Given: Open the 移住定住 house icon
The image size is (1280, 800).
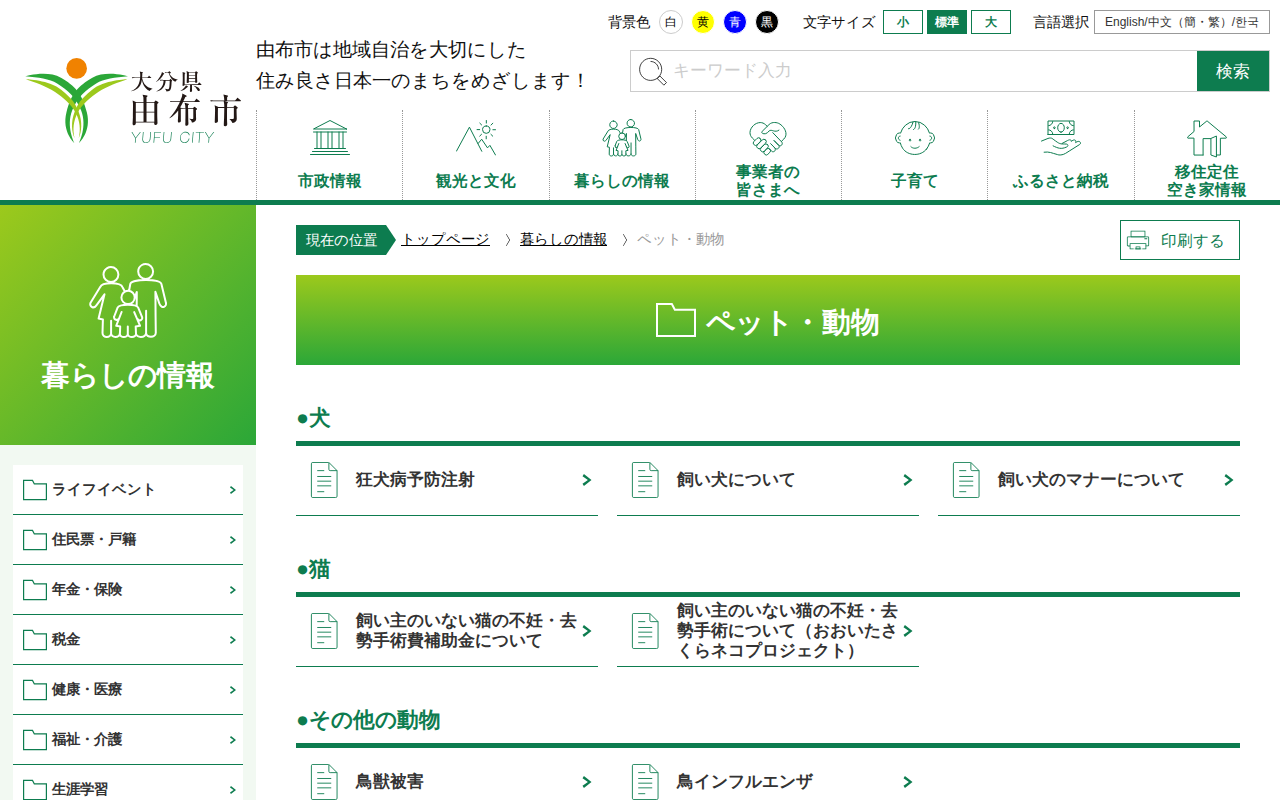Looking at the screenshot, I should [x=1207, y=138].
